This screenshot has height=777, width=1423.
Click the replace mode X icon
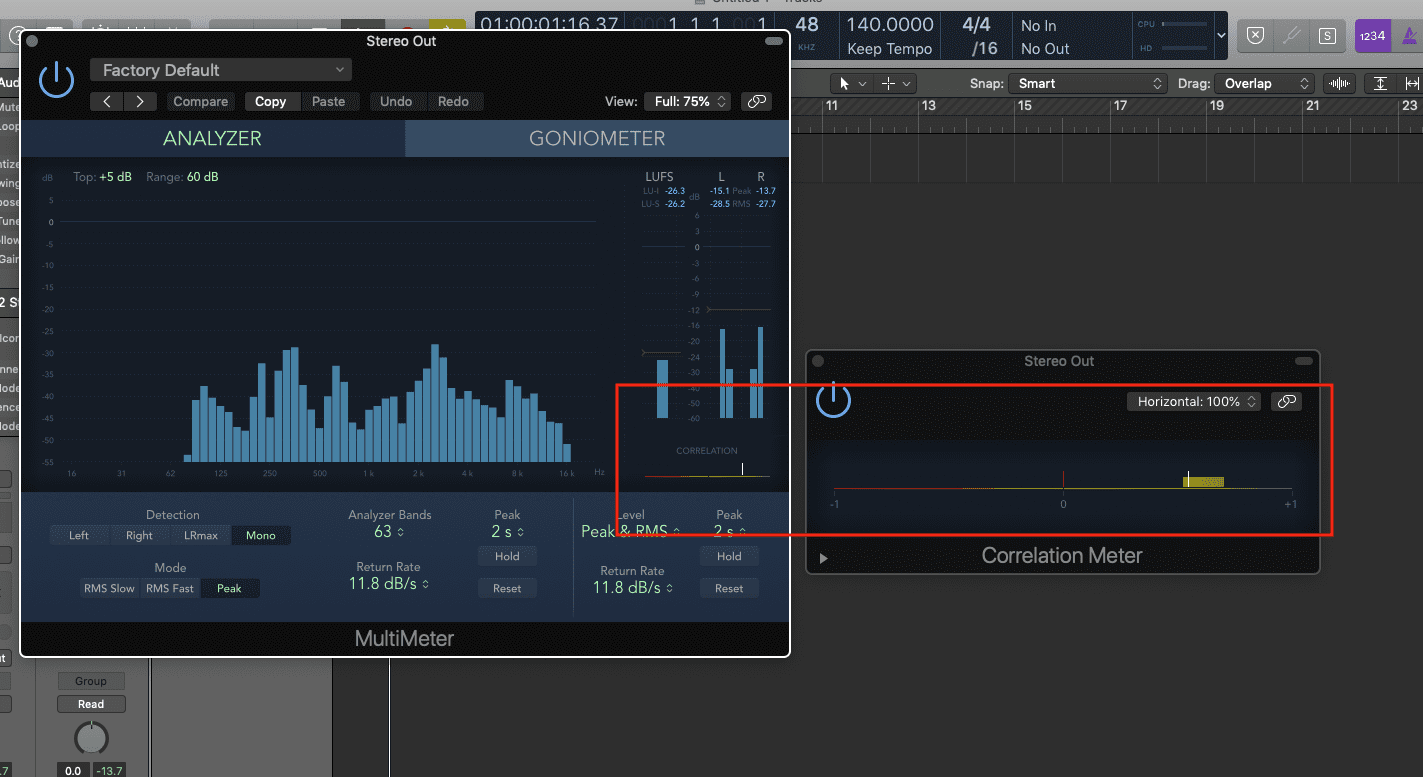(x=1255, y=36)
